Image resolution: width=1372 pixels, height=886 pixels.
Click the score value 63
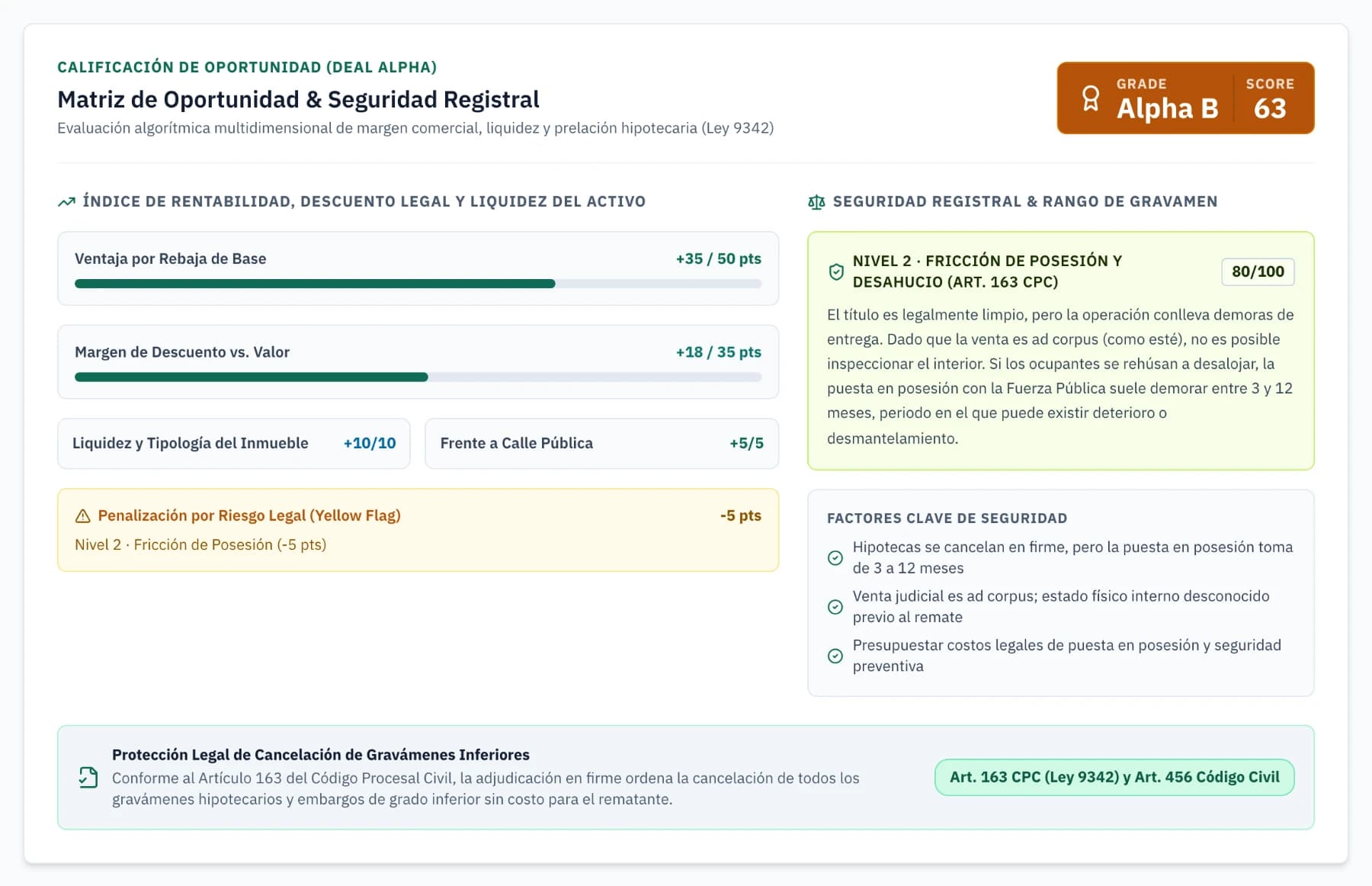tap(1270, 108)
